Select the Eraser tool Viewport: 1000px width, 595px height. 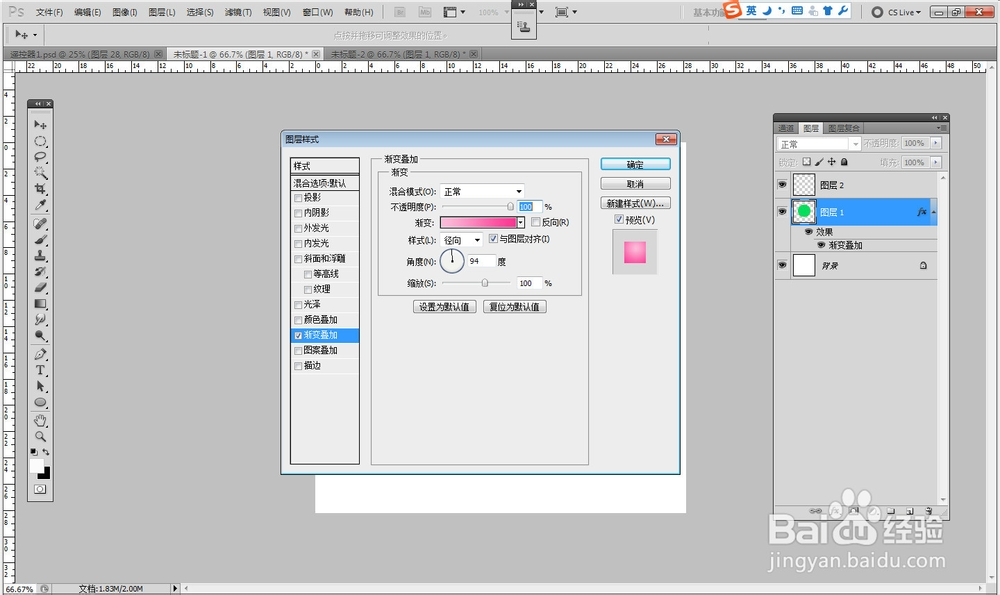coord(40,288)
